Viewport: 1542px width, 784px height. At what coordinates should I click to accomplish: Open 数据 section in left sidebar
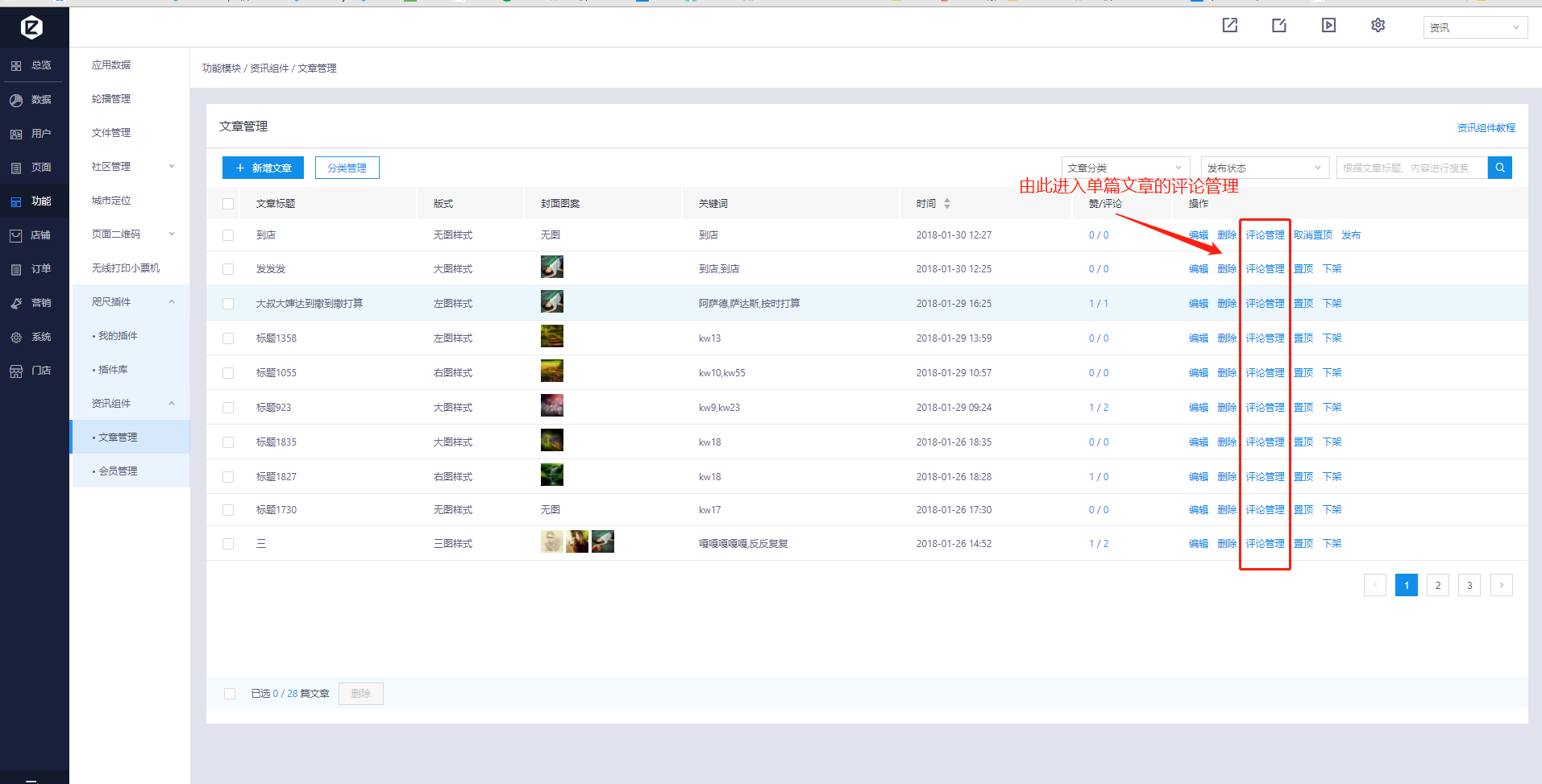(32, 100)
